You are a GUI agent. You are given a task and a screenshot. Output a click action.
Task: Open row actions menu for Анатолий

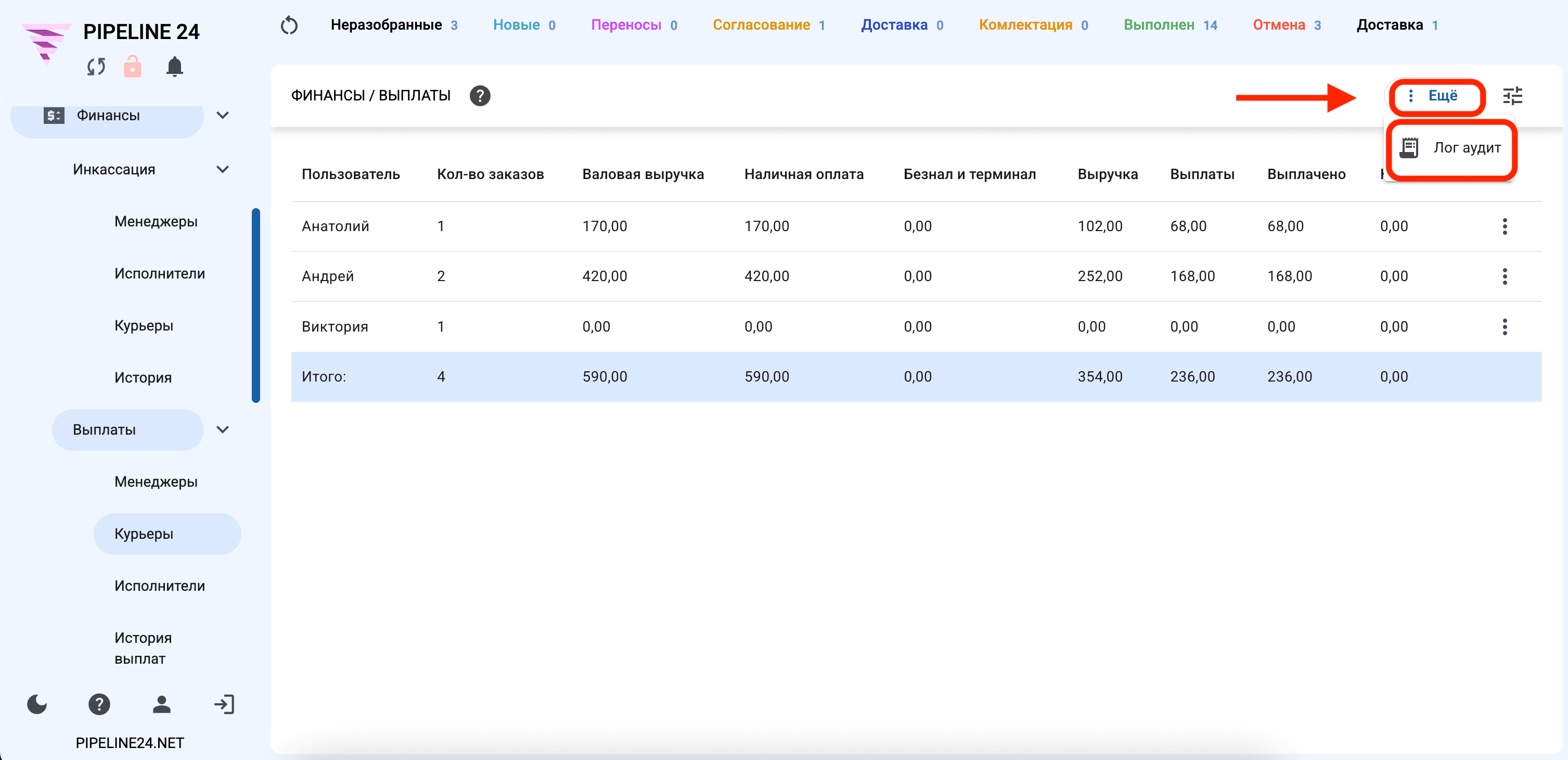pyautogui.click(x=1504, y=226)
